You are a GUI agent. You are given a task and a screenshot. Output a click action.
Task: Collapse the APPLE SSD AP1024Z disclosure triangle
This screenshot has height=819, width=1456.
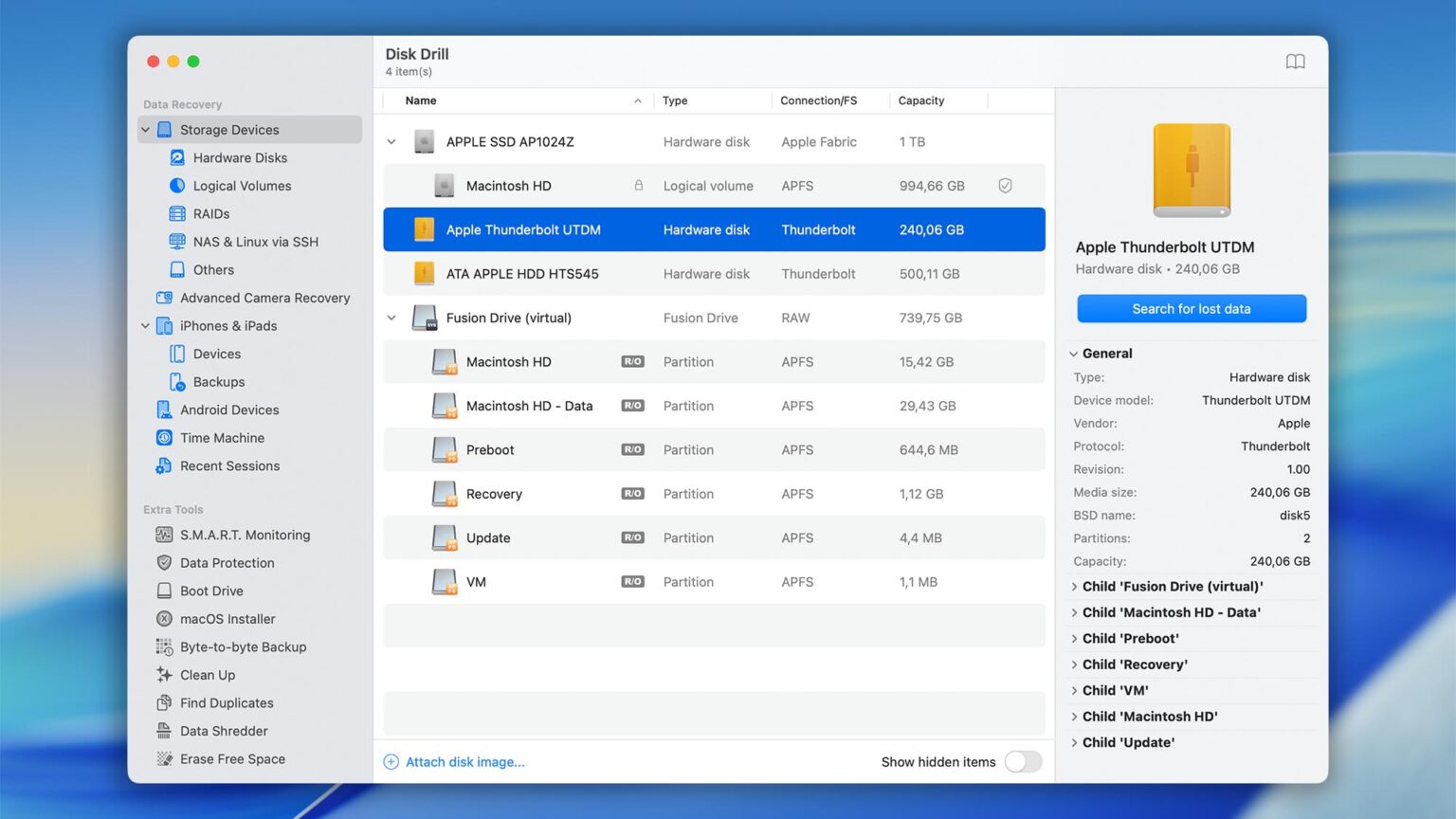pos(391,140)
